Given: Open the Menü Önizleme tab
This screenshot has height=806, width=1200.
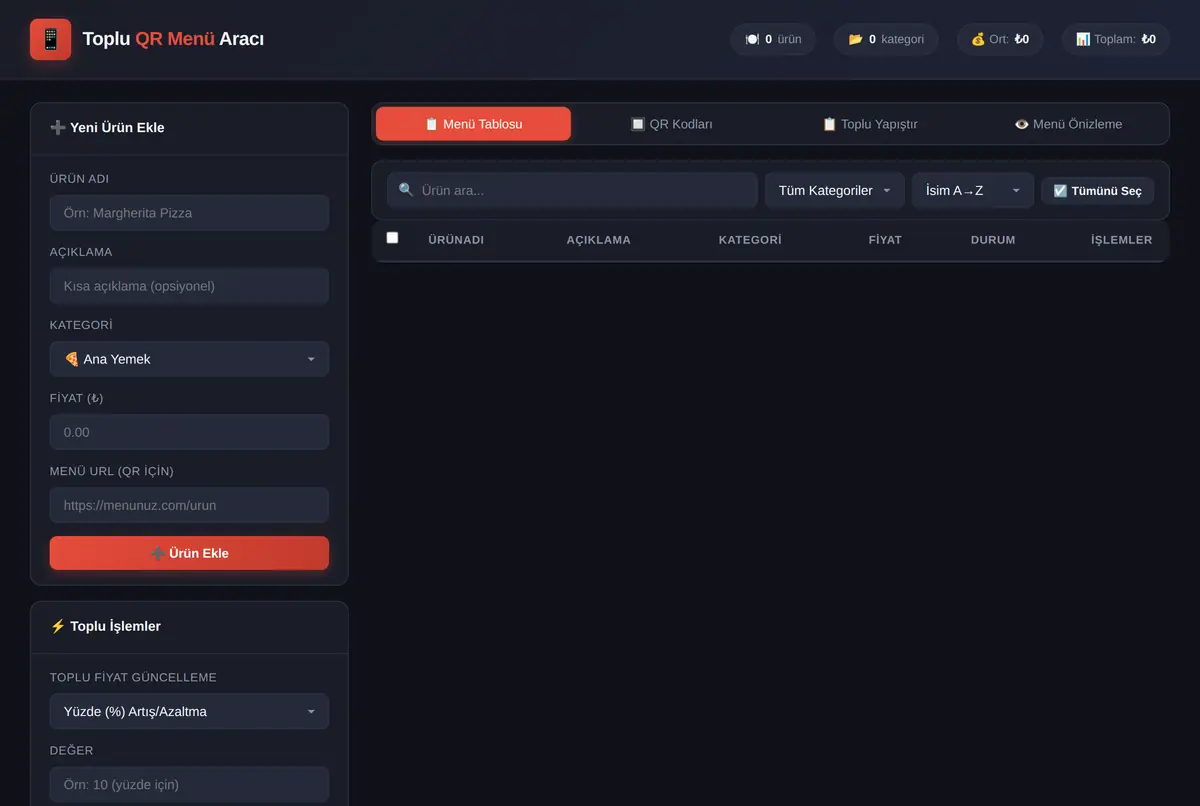Looking at the screenshot, I should point(1068,124).
